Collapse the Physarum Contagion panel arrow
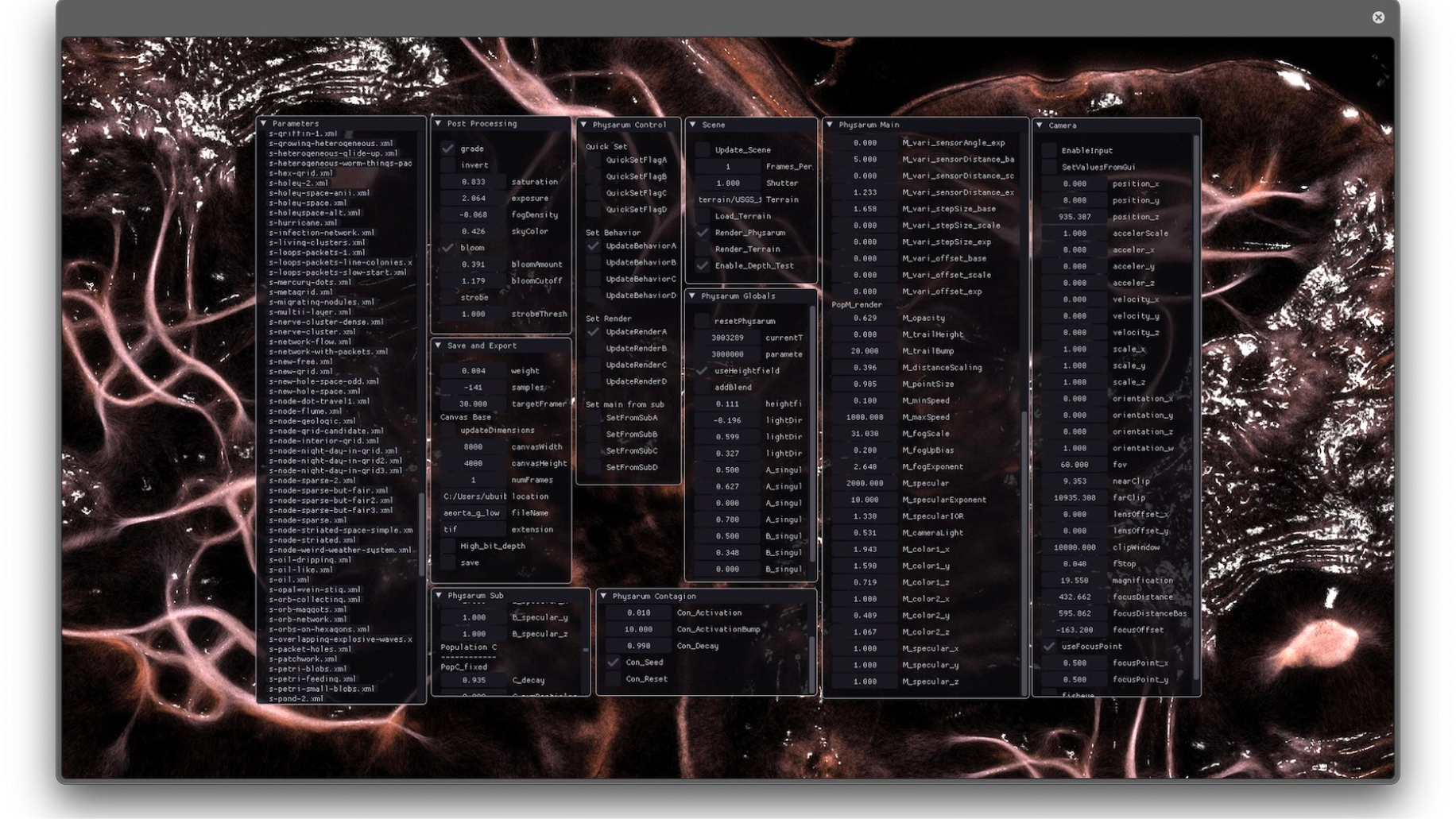 [x=603, y=596]
